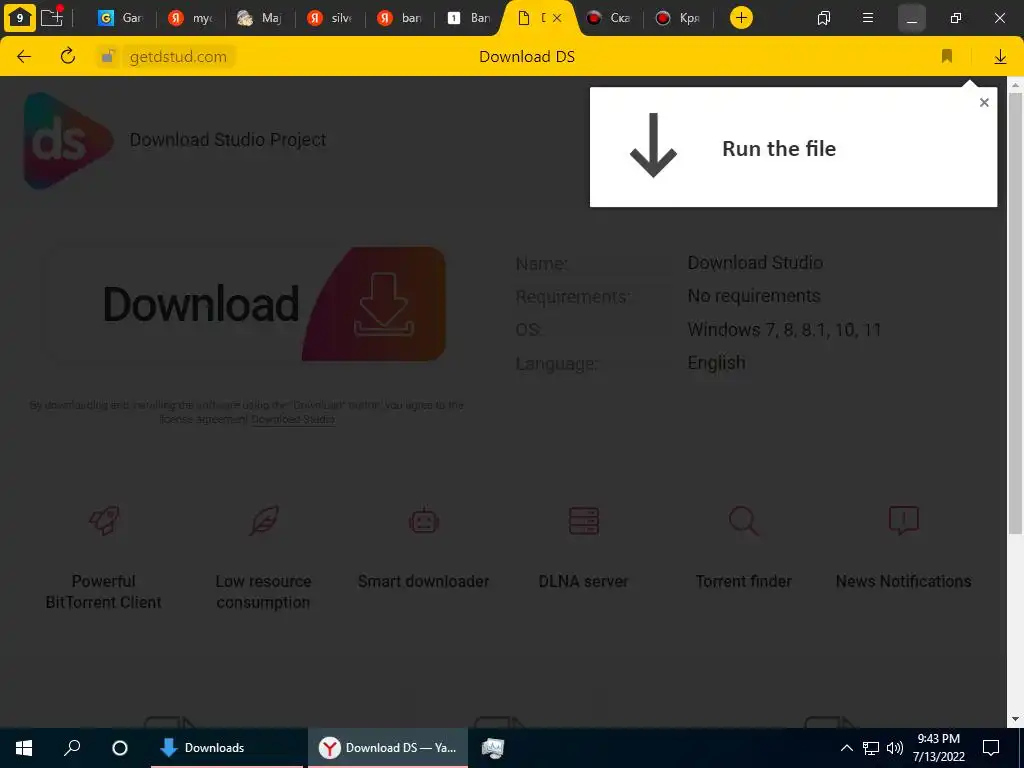Click the Torrent finder magnifier icon
1024x768 pixels.
[744, 520]
